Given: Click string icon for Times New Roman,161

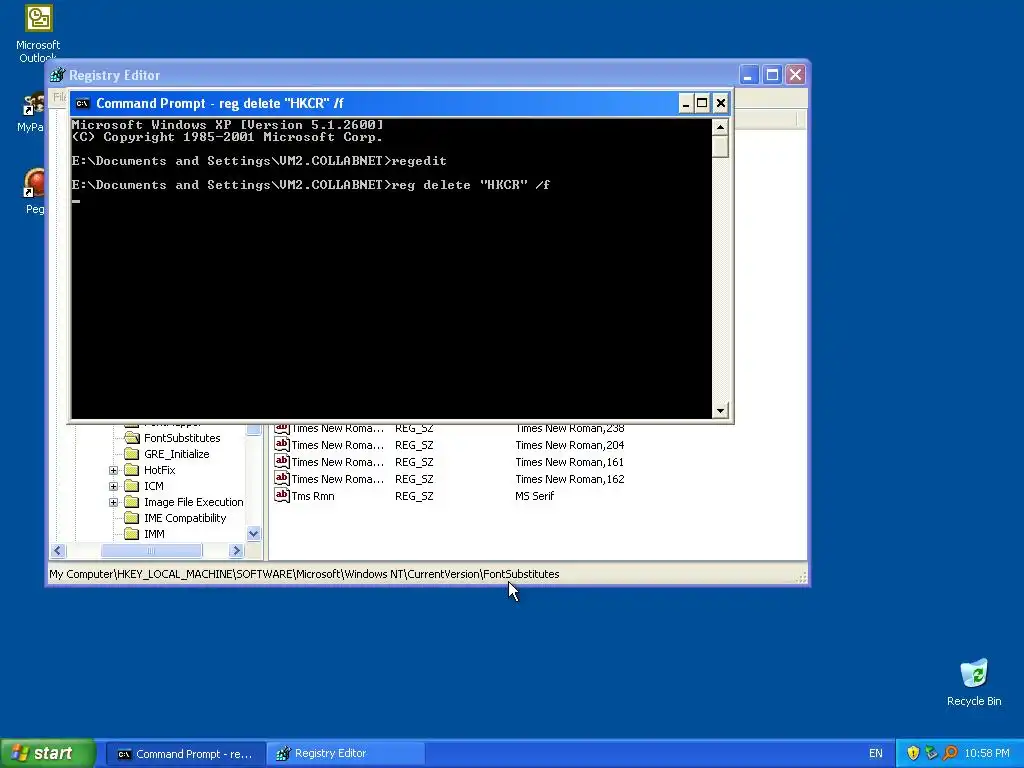Looking at the screenshot, I should 281,461.
